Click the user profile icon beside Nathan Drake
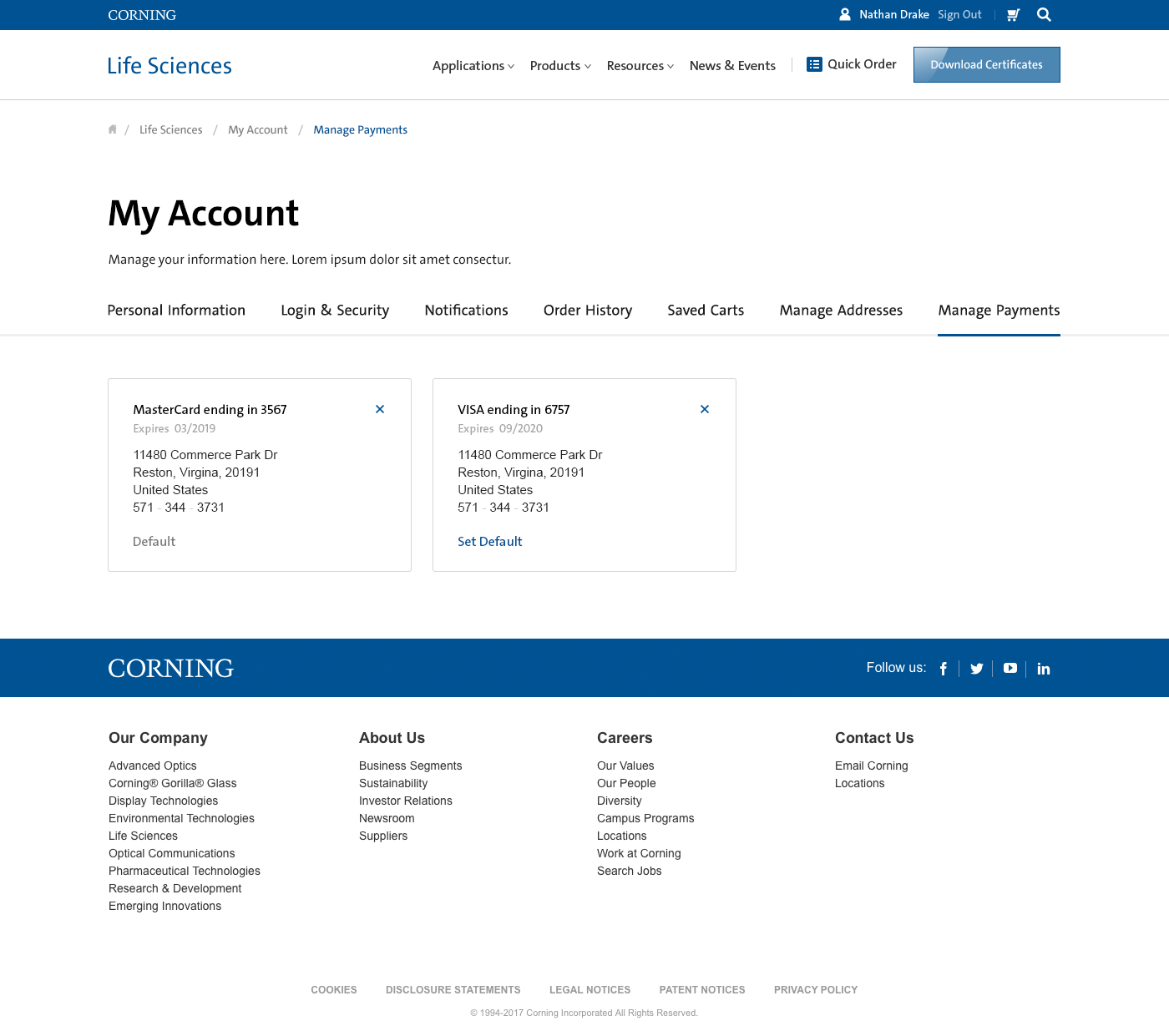The height and width of the screenshot is (1036, 1169). click(845, 14)
